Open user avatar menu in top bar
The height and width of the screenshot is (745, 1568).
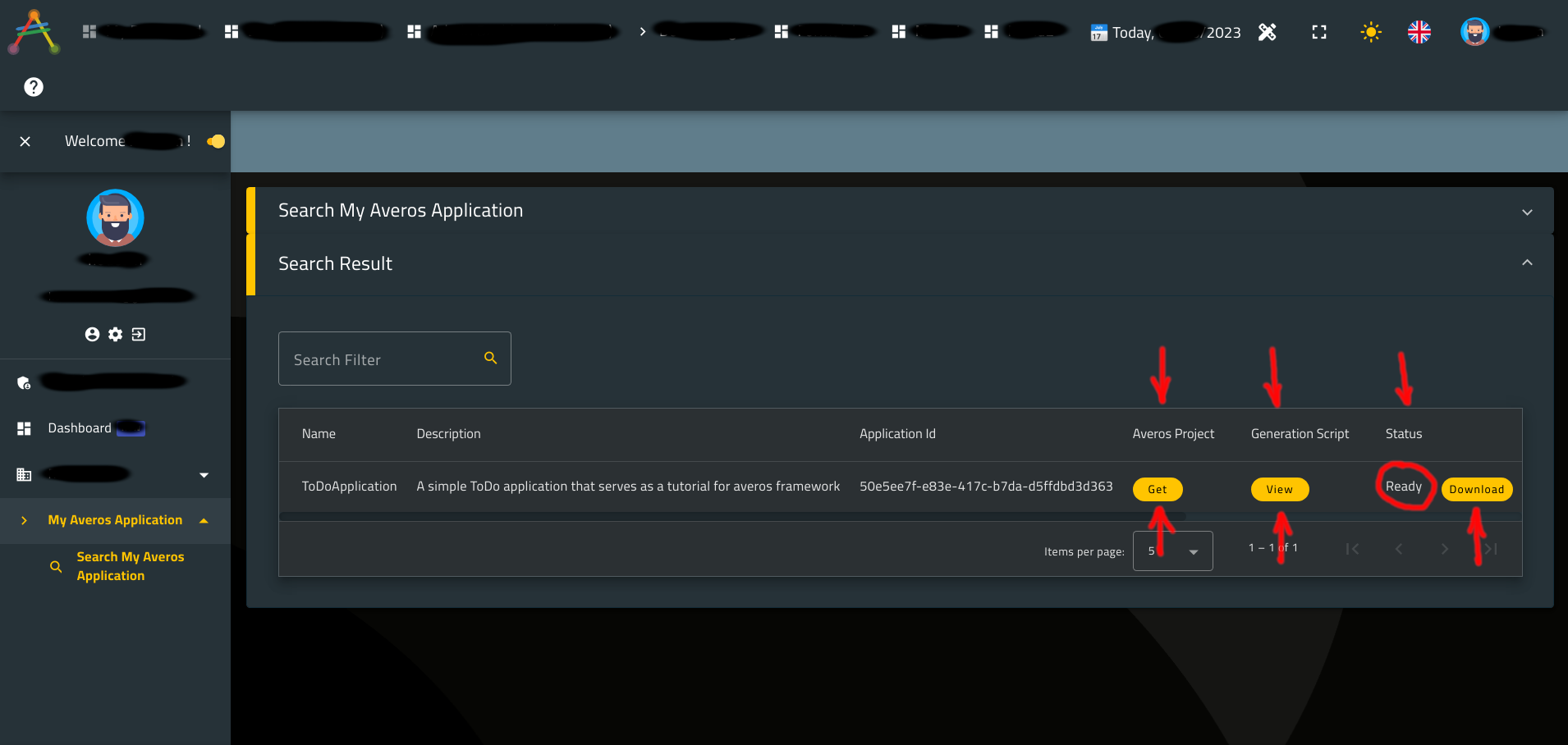pyautogui.click(x=1474, y=32)
